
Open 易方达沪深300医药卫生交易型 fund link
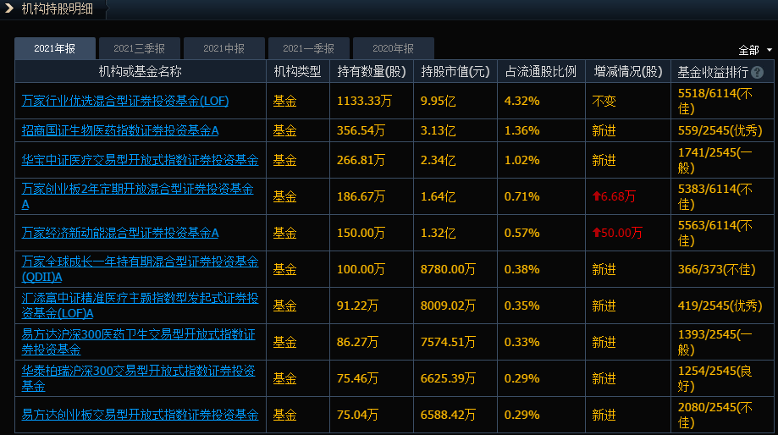tap(138, 342)
